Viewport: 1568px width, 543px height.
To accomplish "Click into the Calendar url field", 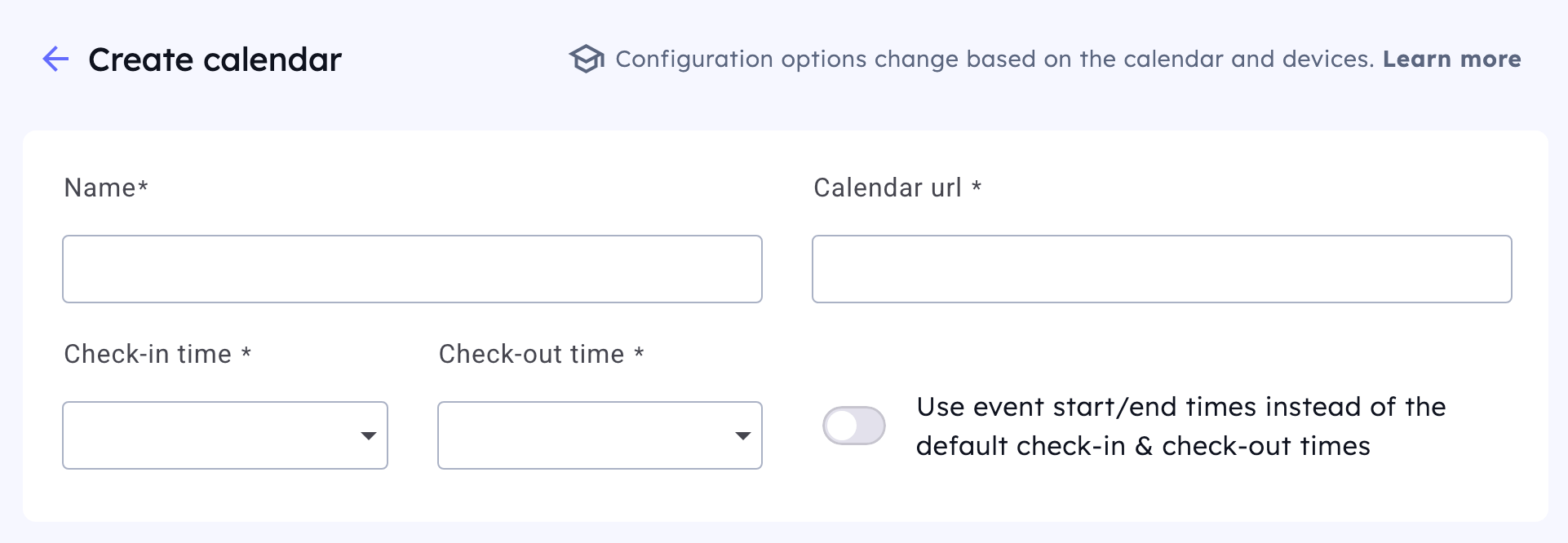I will coord(1161,269).
